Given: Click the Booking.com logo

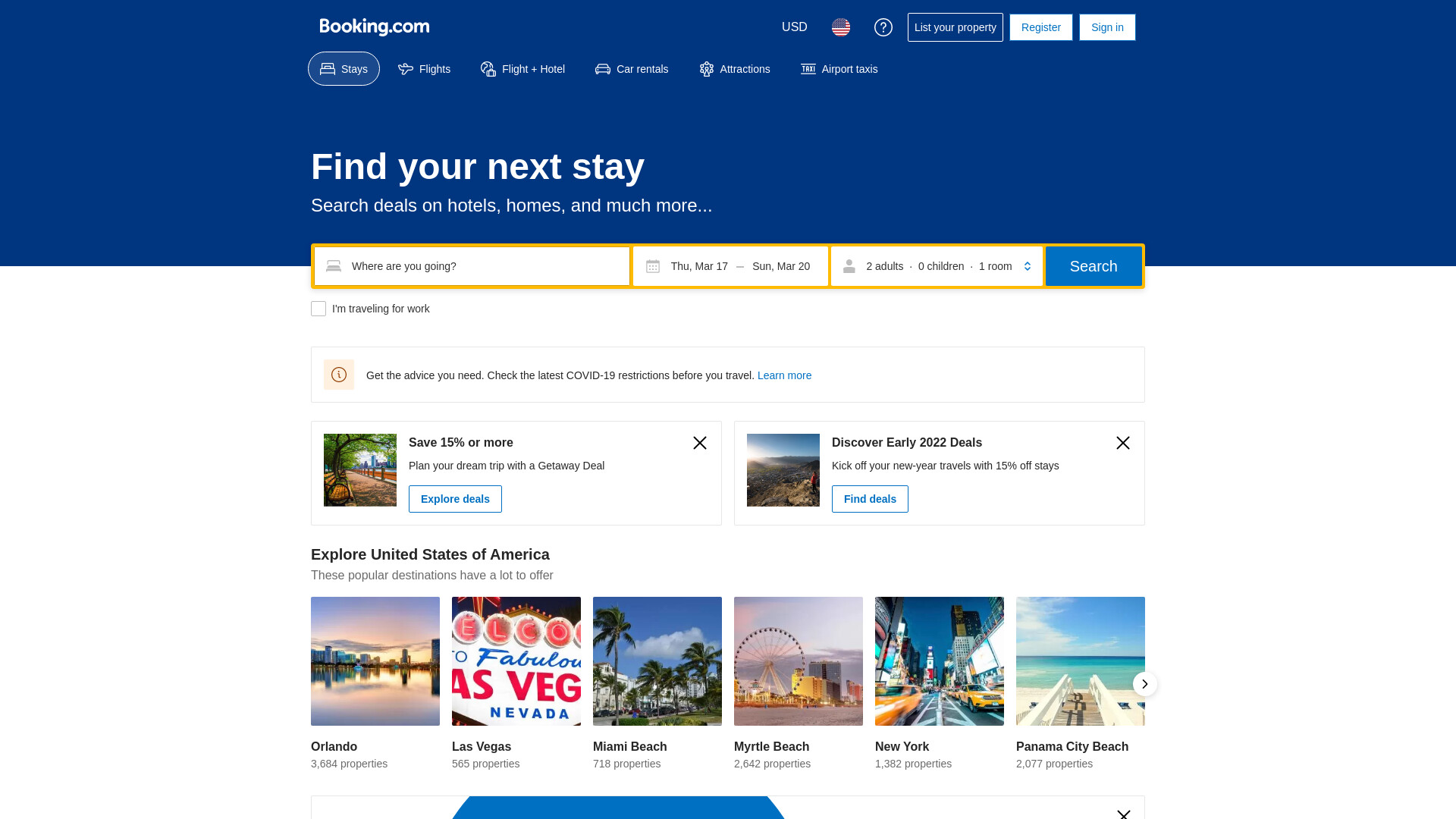Looking at the screenshot, I should click(375, 27).
